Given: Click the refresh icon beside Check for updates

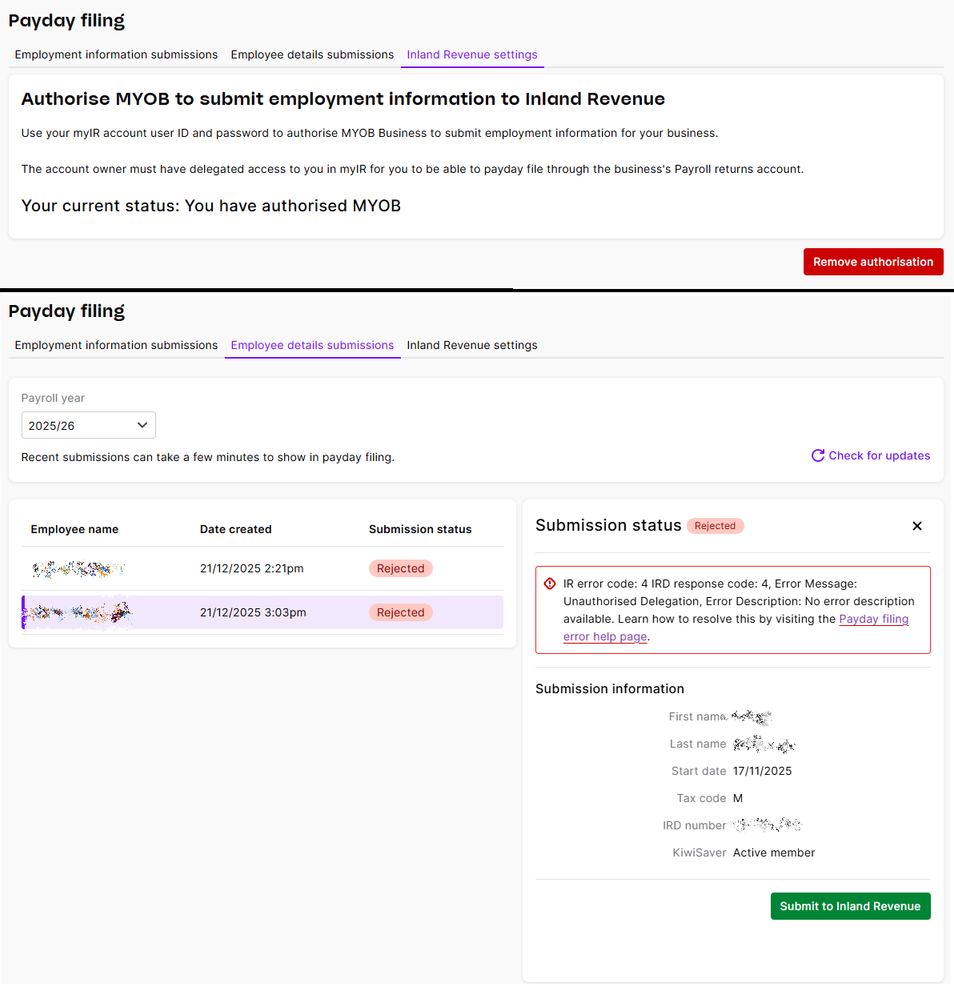Looking at the screenshot, I should [818, 456].
